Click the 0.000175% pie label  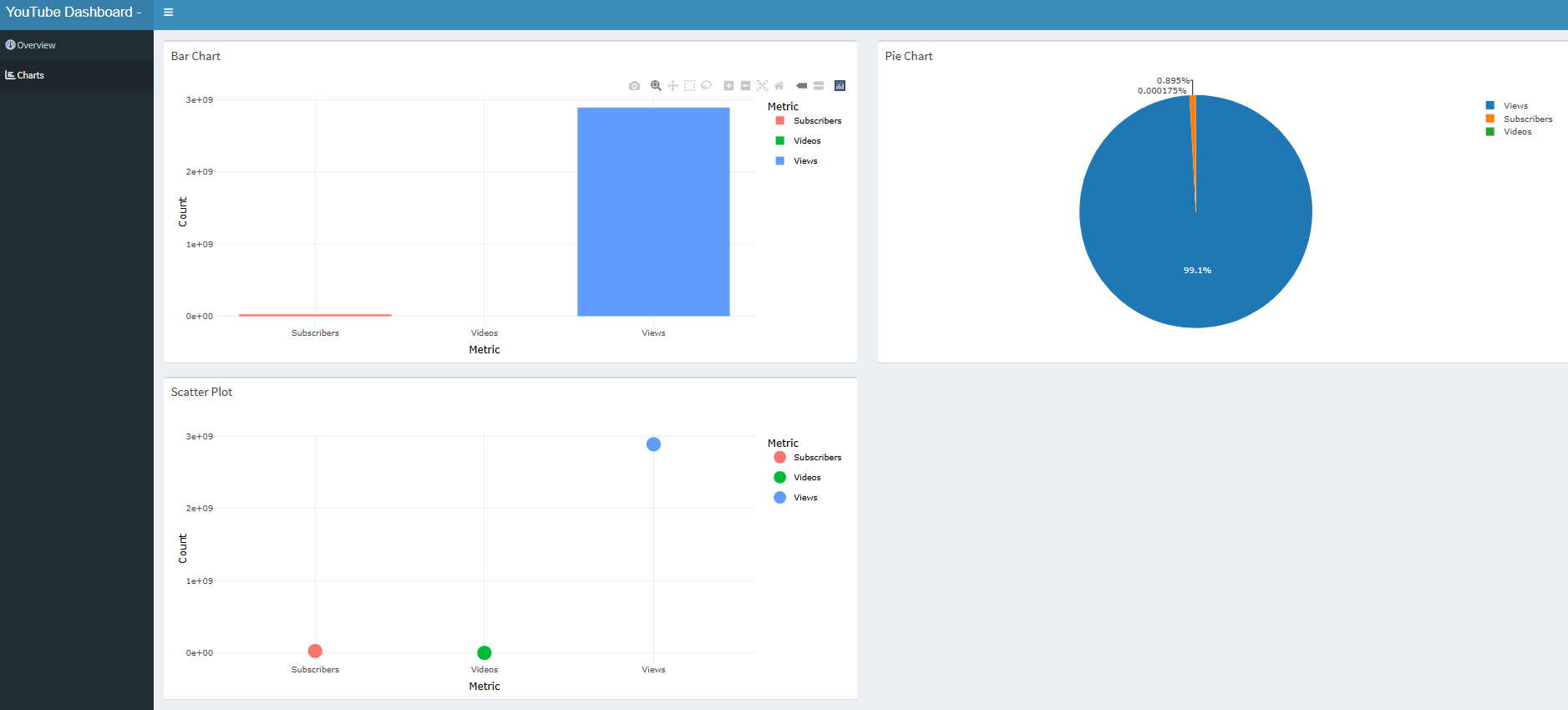[1162, 91]
